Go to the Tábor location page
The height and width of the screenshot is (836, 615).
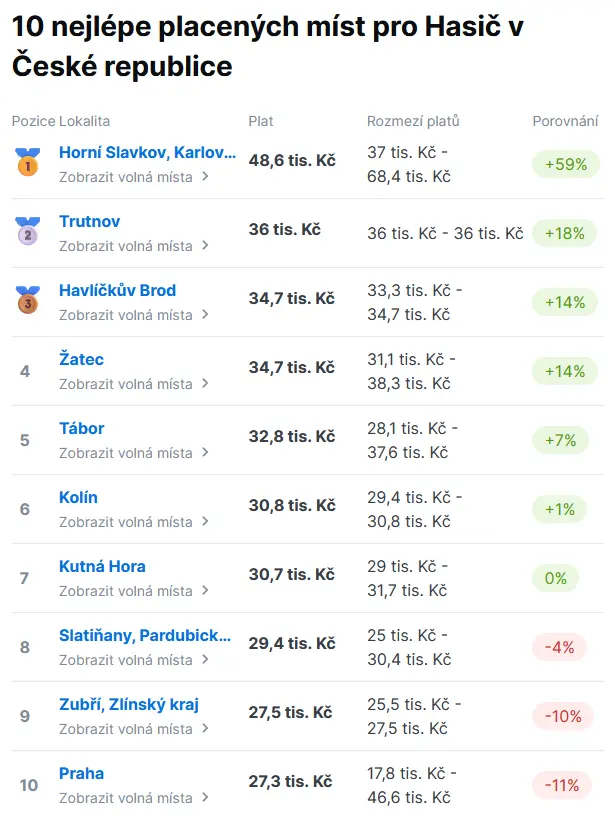(x=81, y=428)
